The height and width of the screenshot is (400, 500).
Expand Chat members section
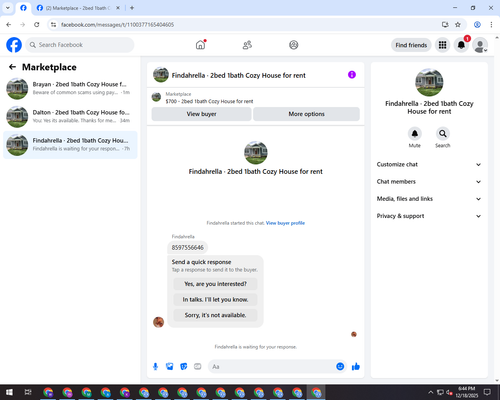pyautogui.click(x=429, y=182)
